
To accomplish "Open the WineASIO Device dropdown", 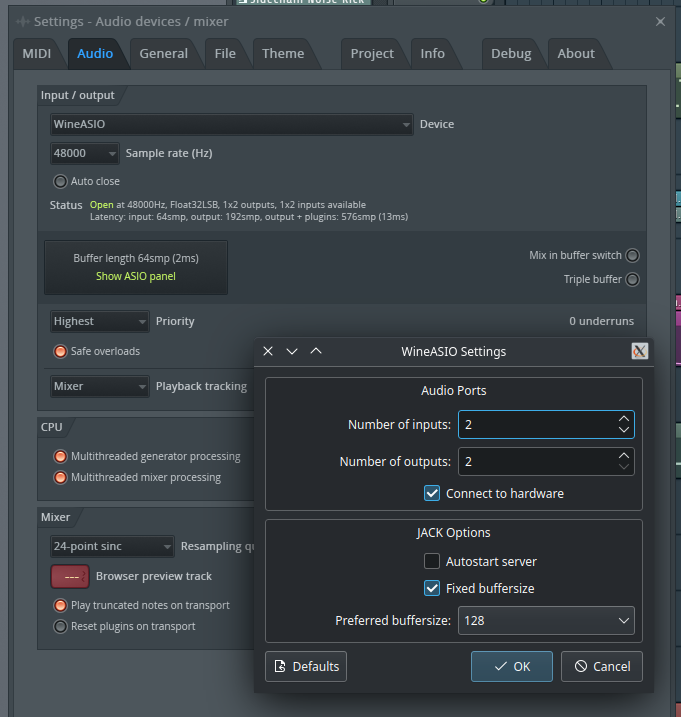I will coord(232,124).
